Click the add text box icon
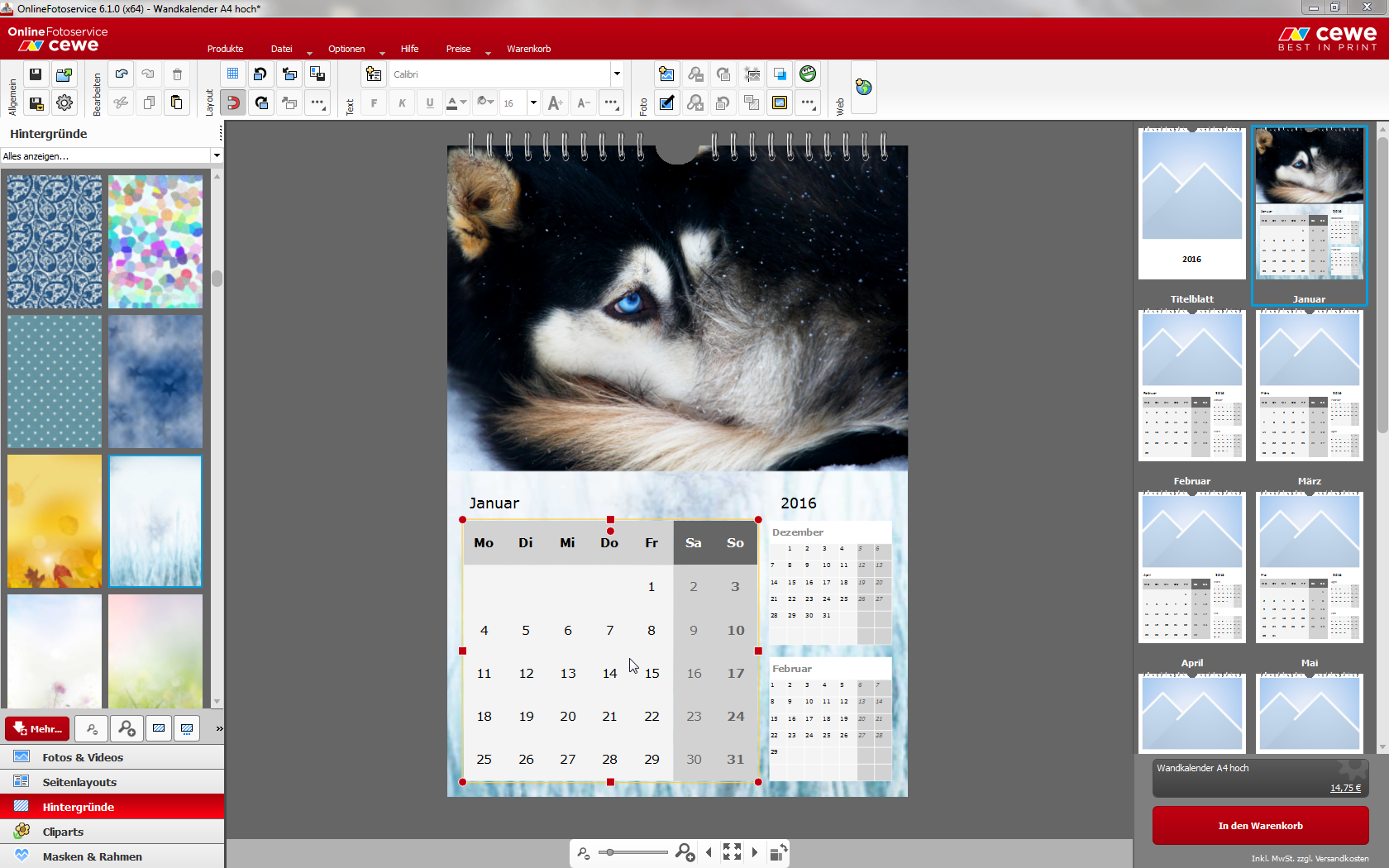The width and height of the screenshot is (1389, 868). coord(374,74)
